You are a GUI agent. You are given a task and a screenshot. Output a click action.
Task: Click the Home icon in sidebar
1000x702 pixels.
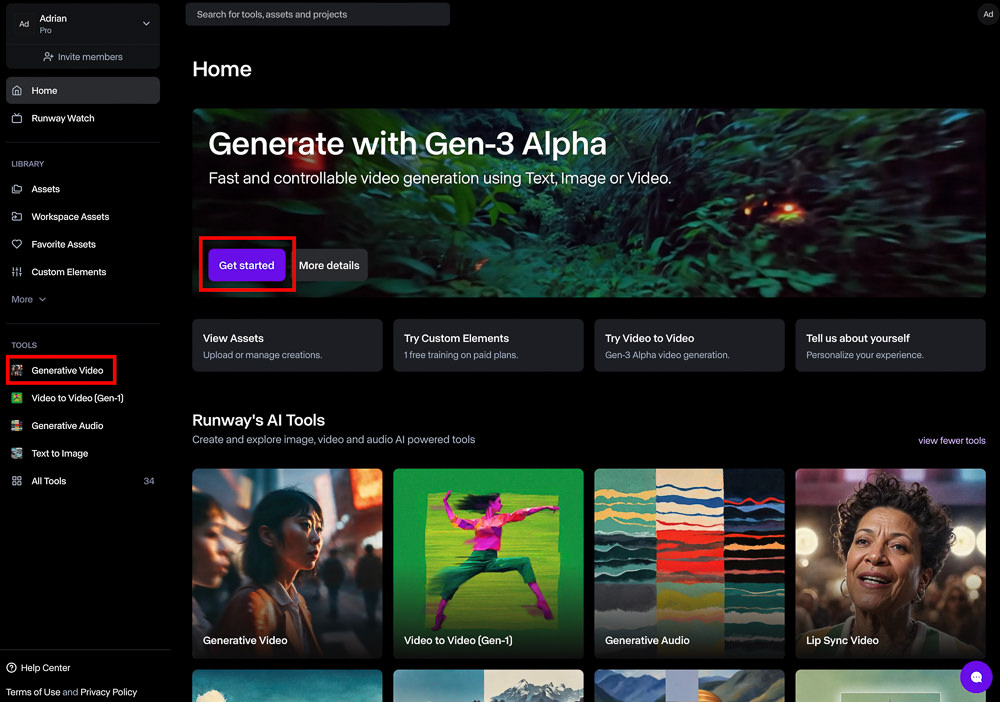(x=17, y=91)
